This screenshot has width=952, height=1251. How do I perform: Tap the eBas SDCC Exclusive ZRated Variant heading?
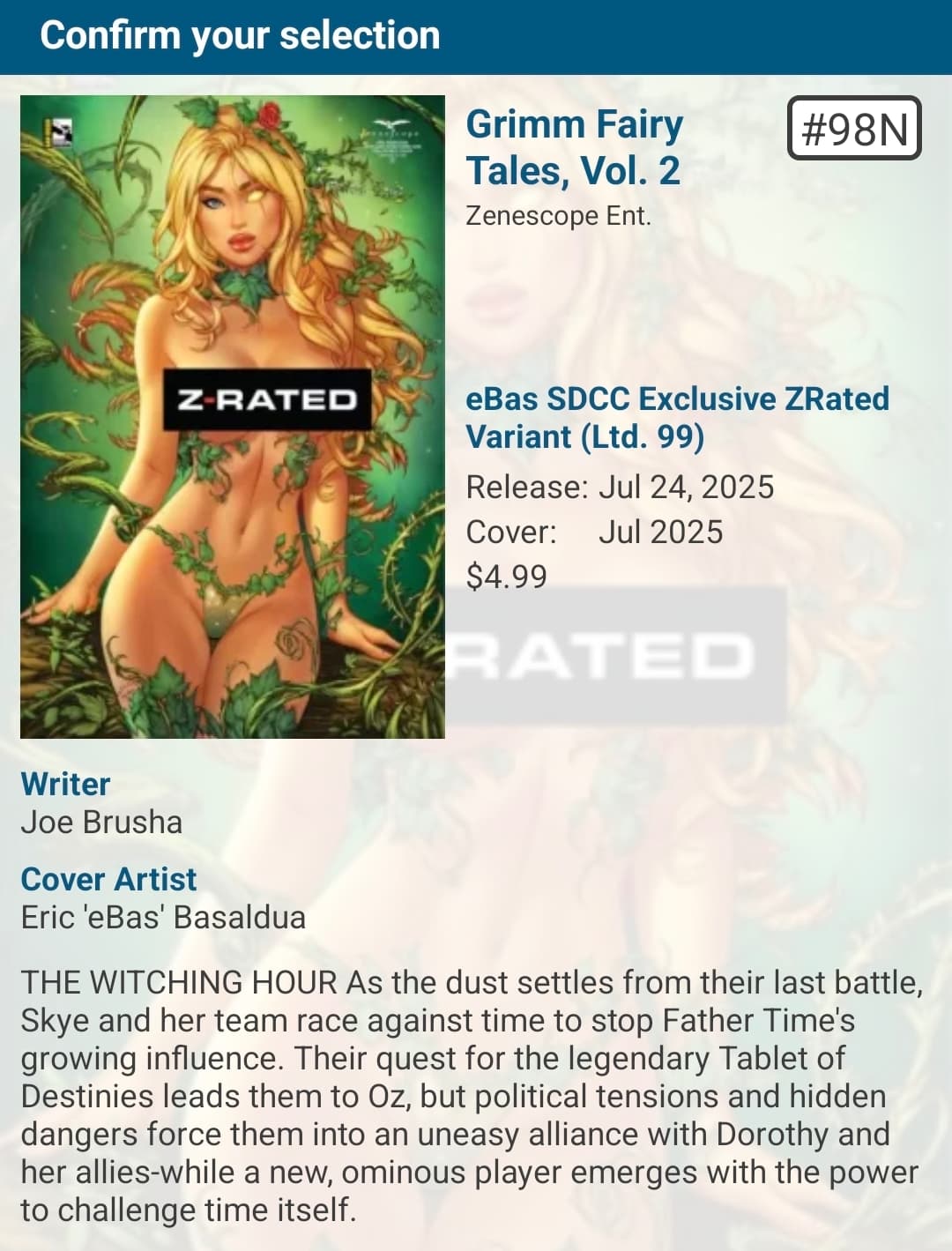[x=677, y=417]
